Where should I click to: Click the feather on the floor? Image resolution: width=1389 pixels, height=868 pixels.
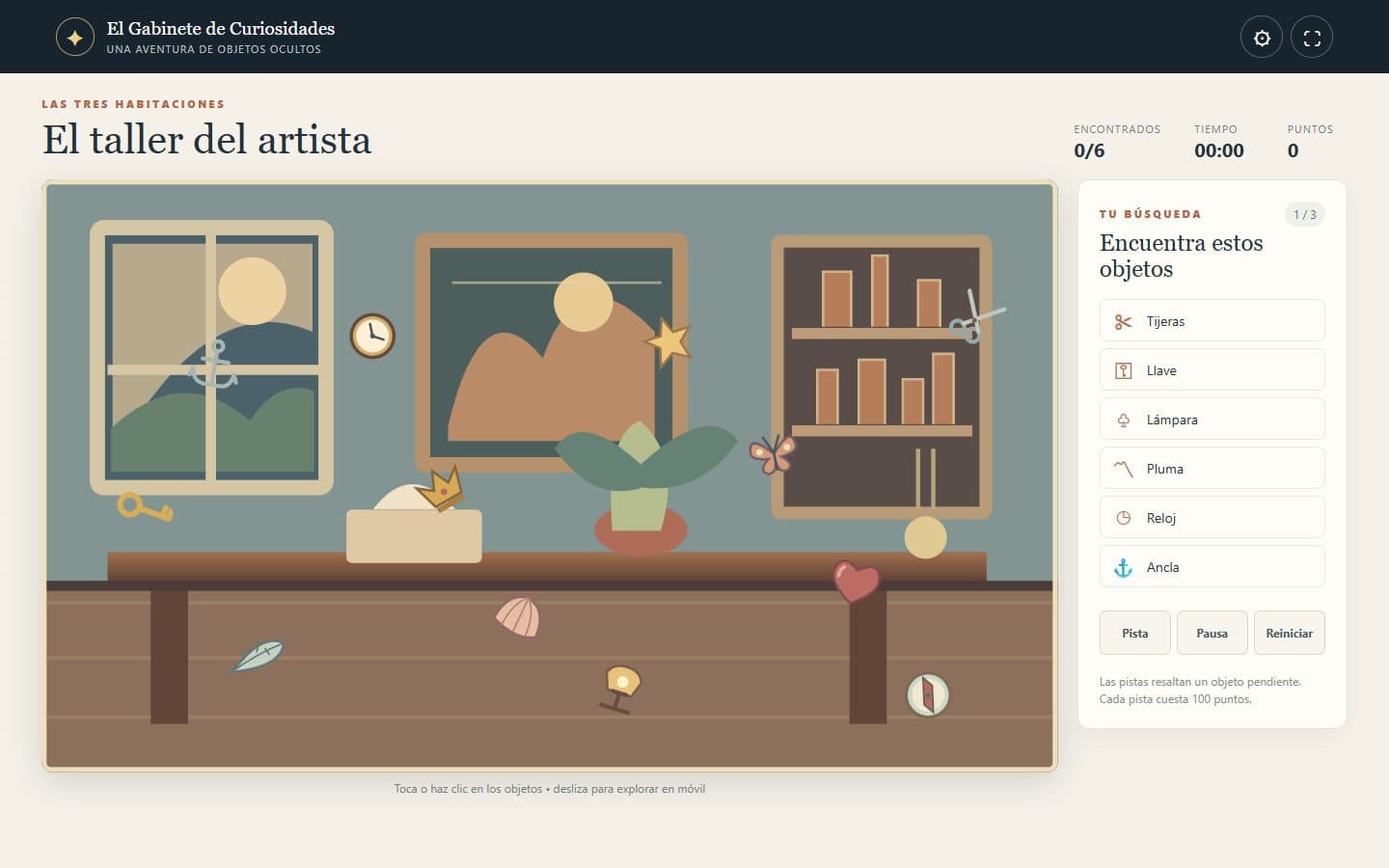pos(258,656)
